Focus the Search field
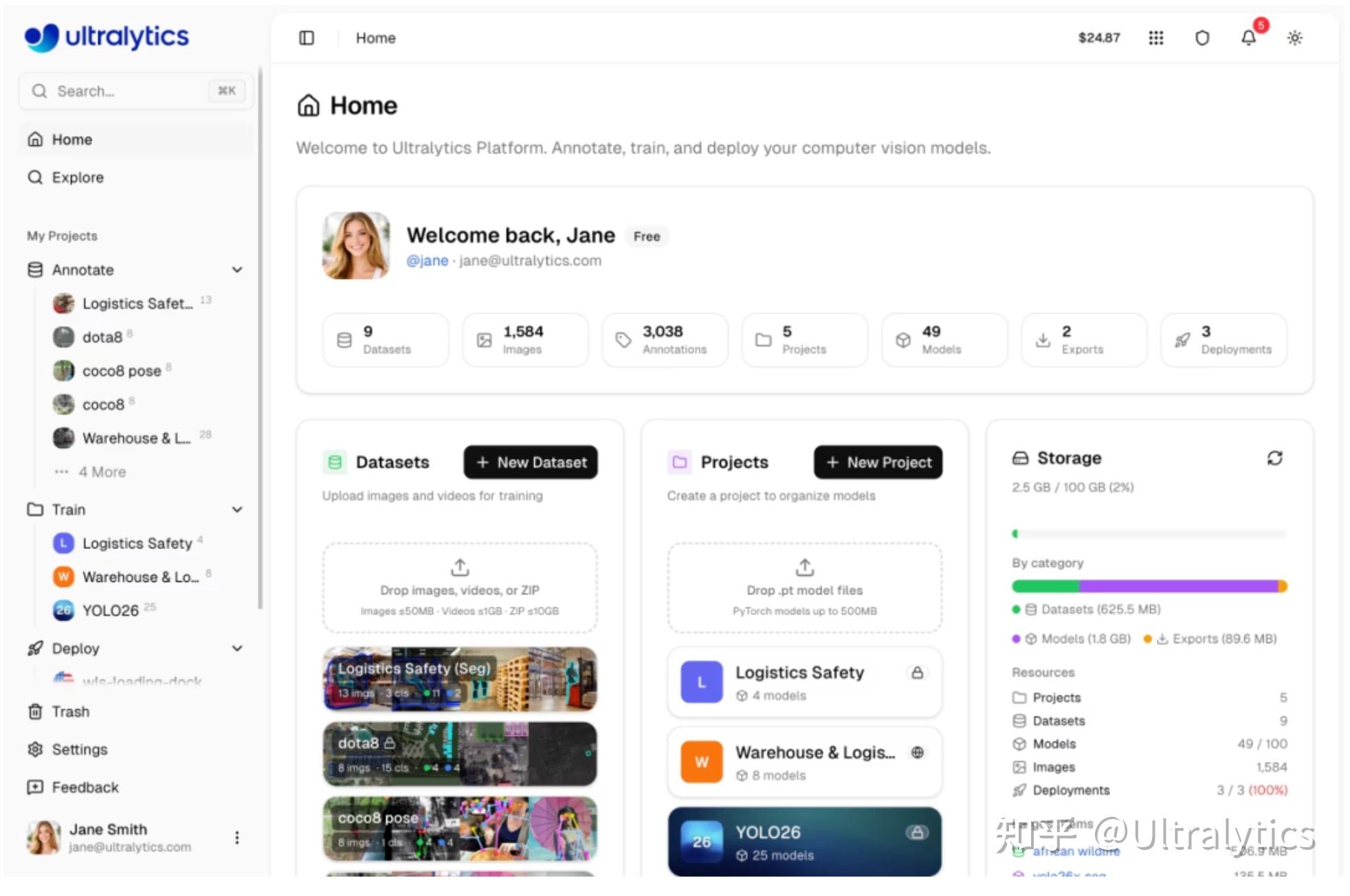Image resolution: width=1350 pixels, height=896 pixels. pyautogui.click(x=136, y=91)
